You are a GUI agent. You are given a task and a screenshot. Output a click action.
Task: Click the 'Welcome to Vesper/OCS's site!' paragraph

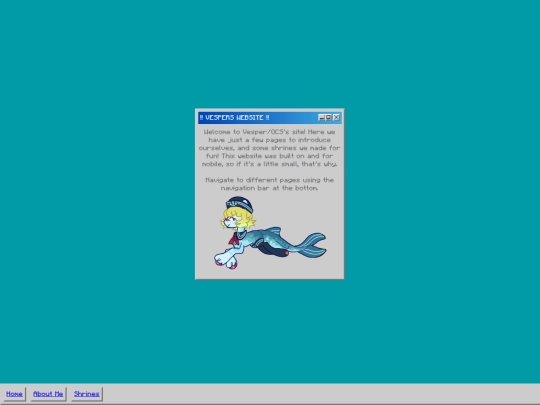tap(269, 148)
